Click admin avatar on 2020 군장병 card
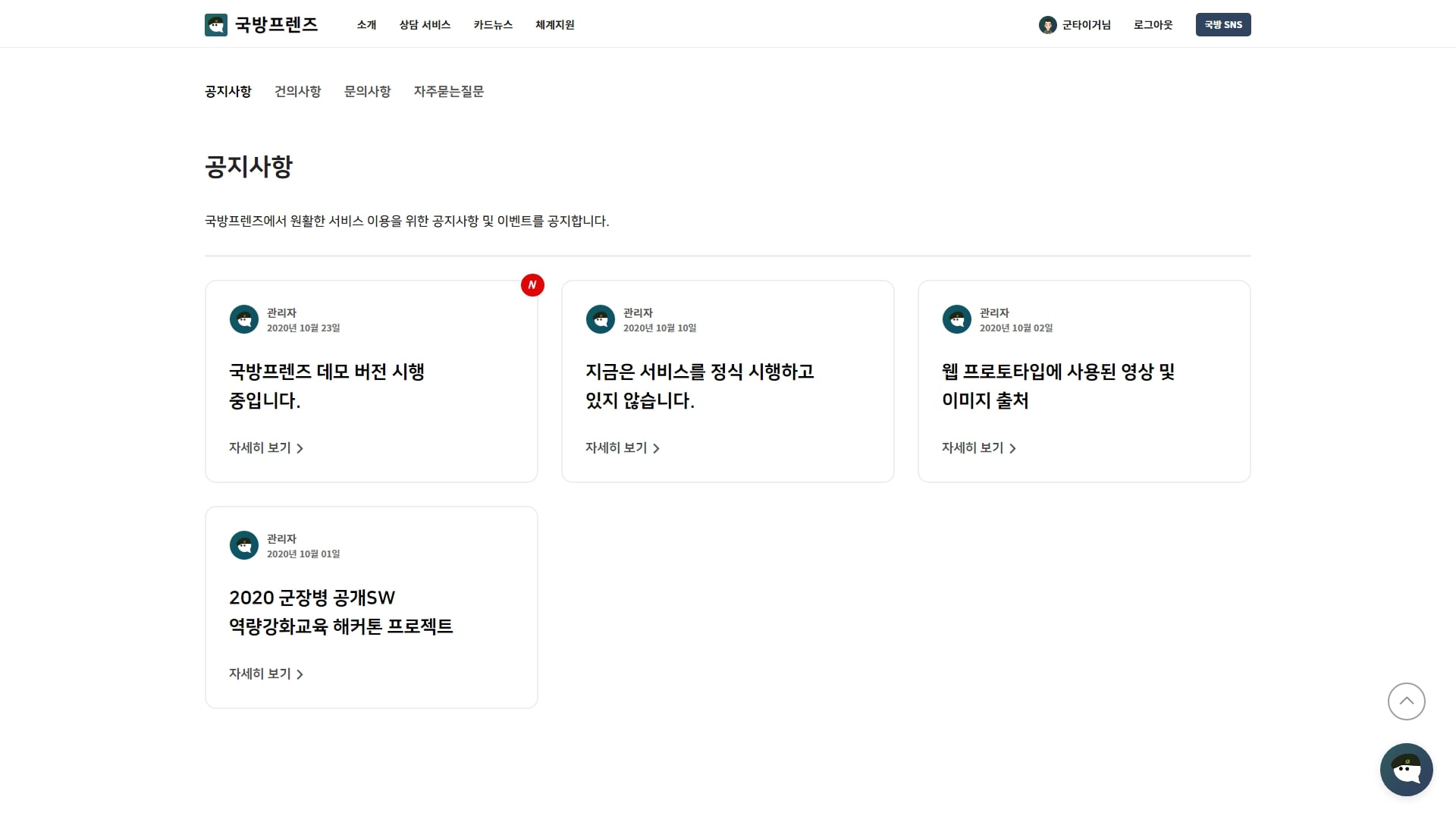1456x819 pixels. click(x=244, y=545)
